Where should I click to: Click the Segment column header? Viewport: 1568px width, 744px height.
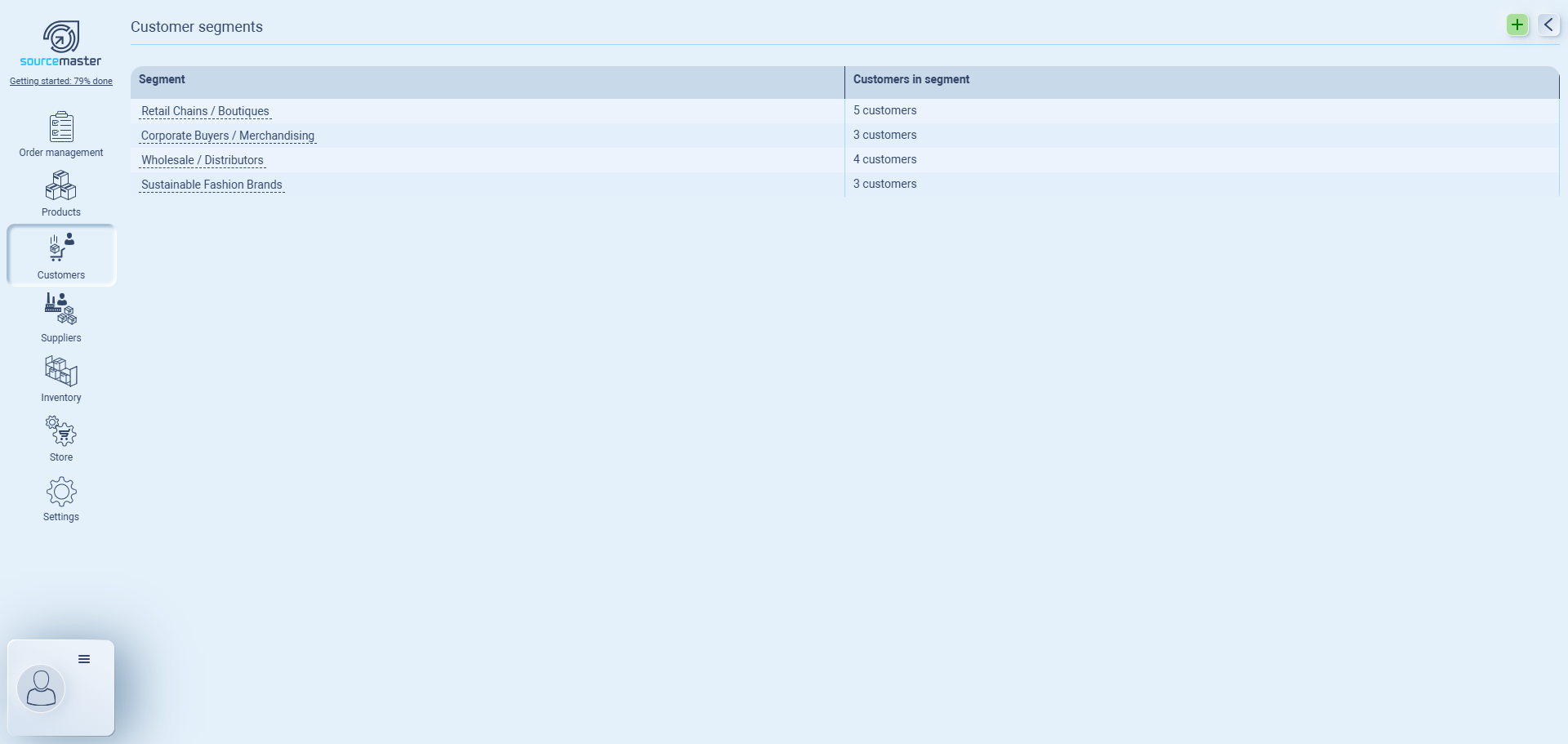click(x=162, y=79)
